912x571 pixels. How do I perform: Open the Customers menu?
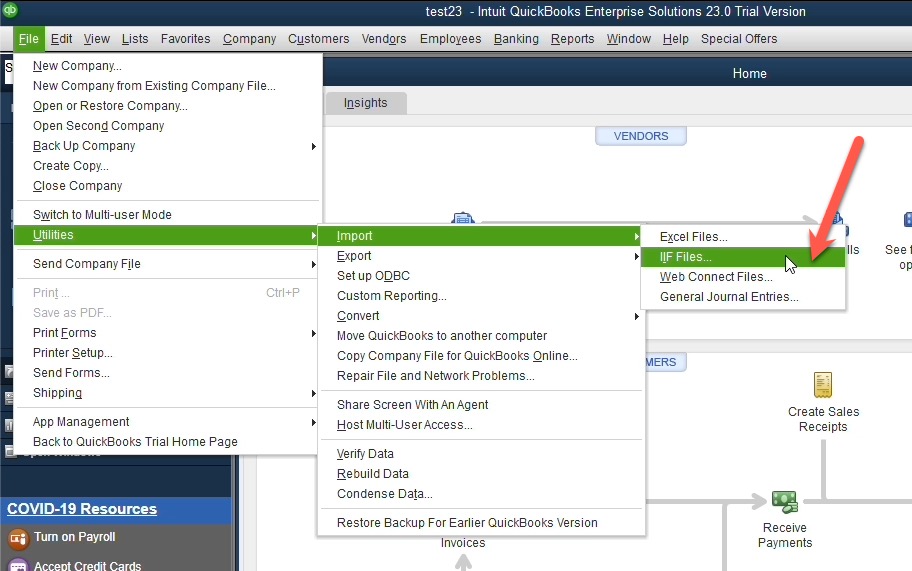(319, 39)
